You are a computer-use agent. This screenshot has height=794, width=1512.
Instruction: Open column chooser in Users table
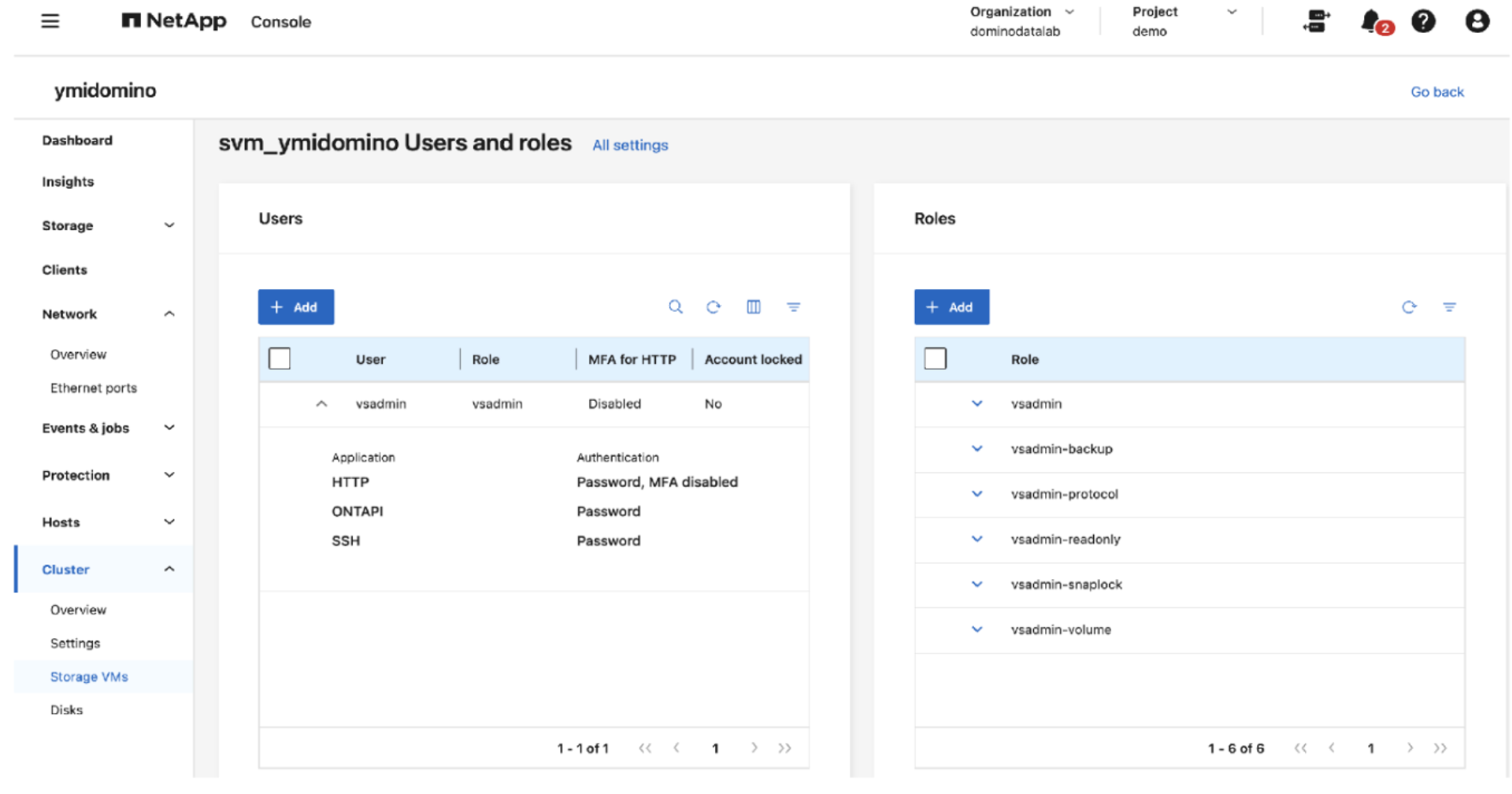point(754,307)
